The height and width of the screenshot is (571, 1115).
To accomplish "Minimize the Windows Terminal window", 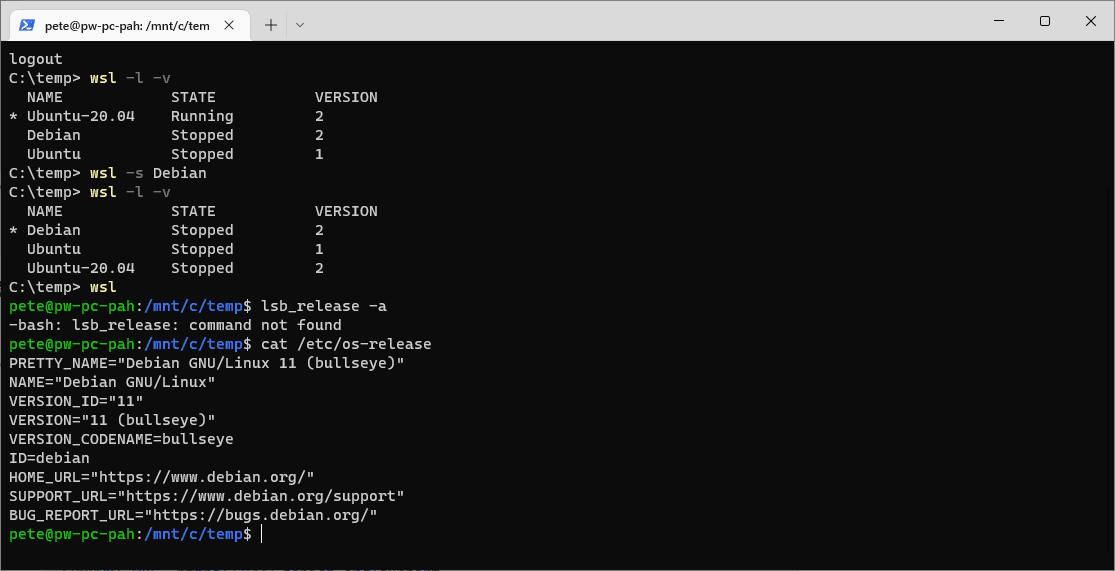I will 999,21.
